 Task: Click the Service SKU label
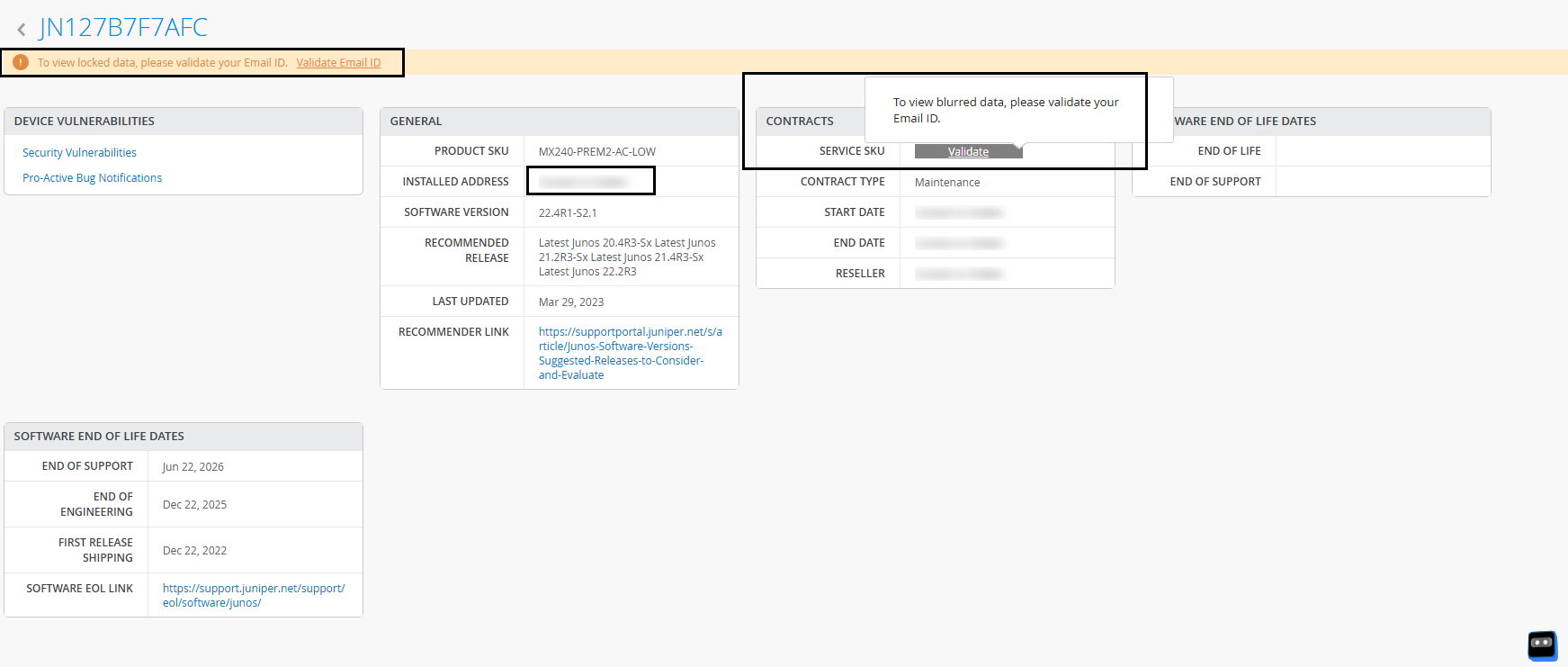pos(852,151)
